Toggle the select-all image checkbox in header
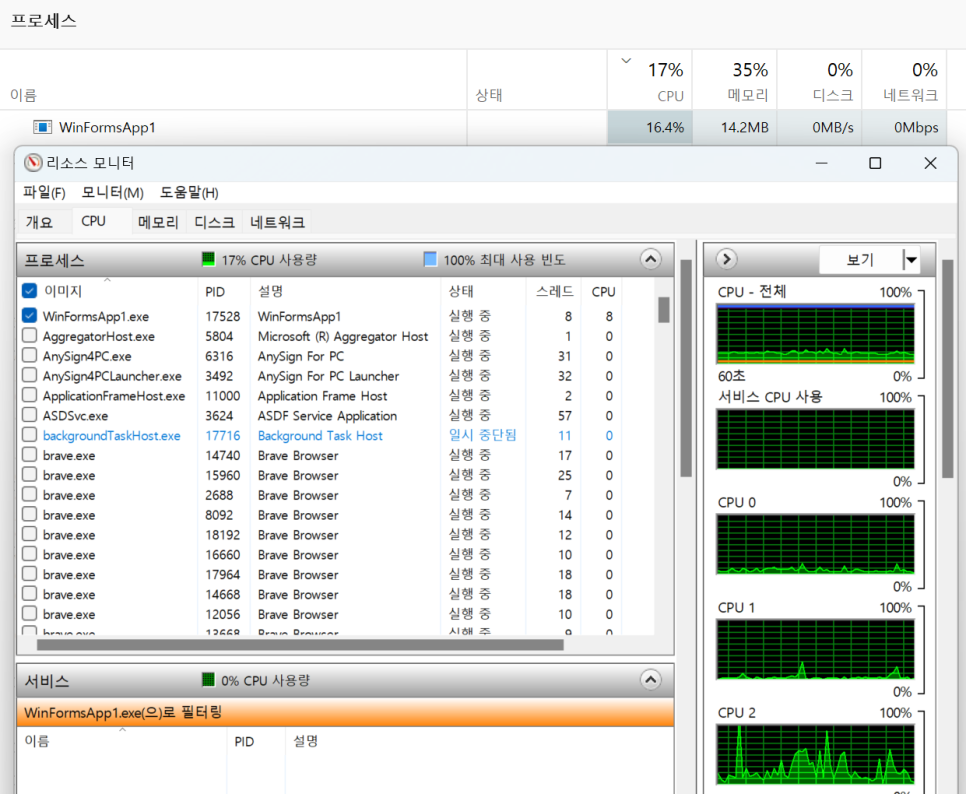 point(29,291)
